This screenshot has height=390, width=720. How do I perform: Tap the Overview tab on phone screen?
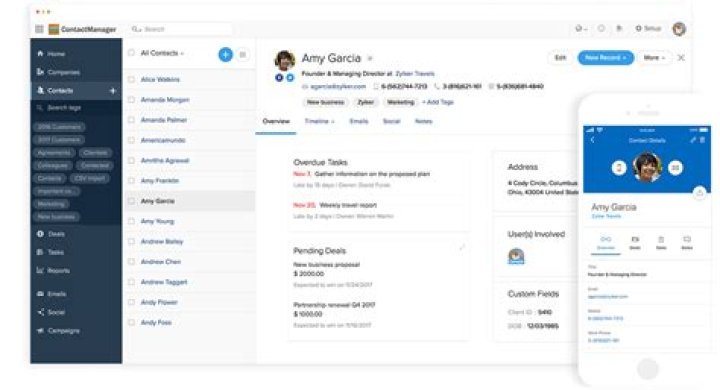tap(606, 243)
